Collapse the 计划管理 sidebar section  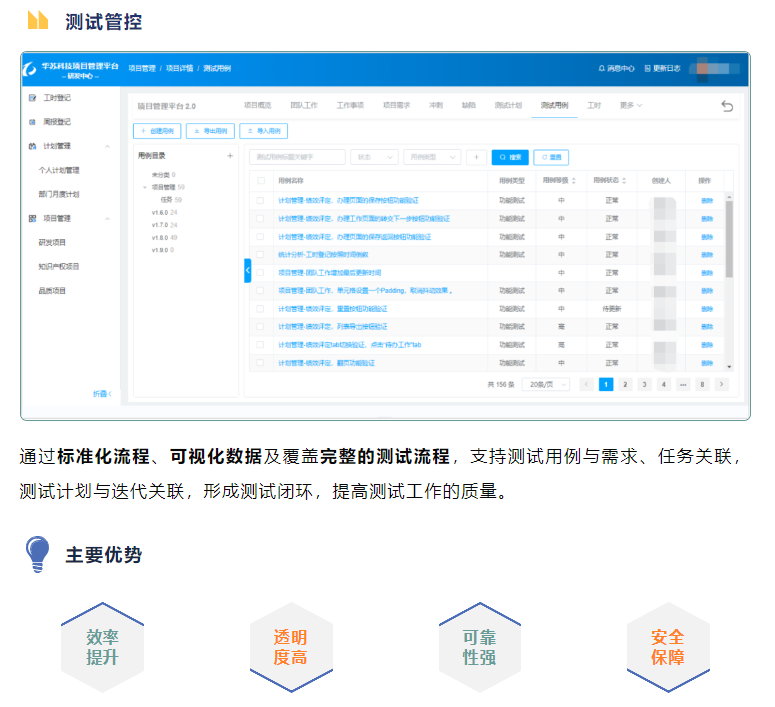tap(107, 146)
